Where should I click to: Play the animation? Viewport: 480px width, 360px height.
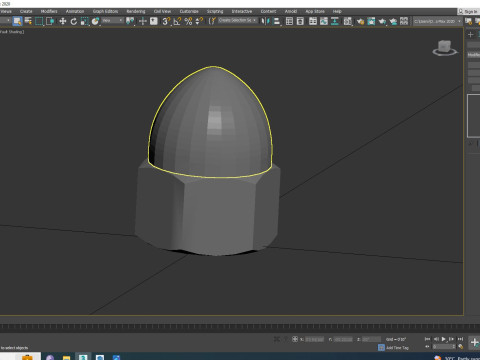click(x=444, y=339)
